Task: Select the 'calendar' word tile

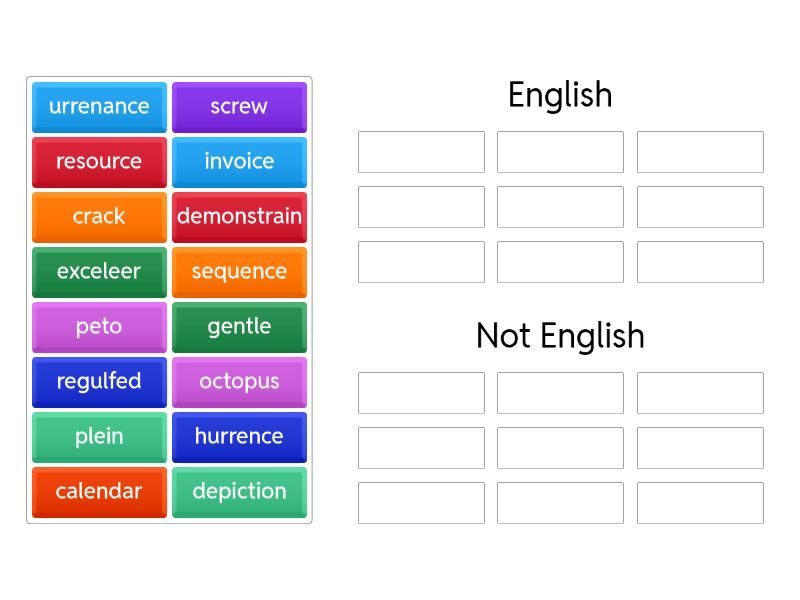Action: (99, 492)
